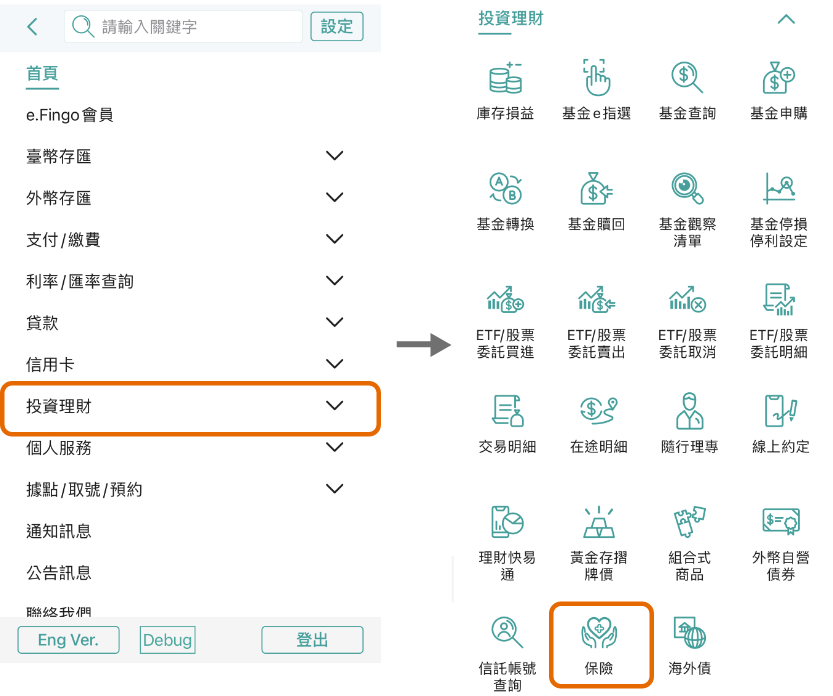Open 保險 insurance icon
This screenshot has width=833, height=696.
[599, 632]
